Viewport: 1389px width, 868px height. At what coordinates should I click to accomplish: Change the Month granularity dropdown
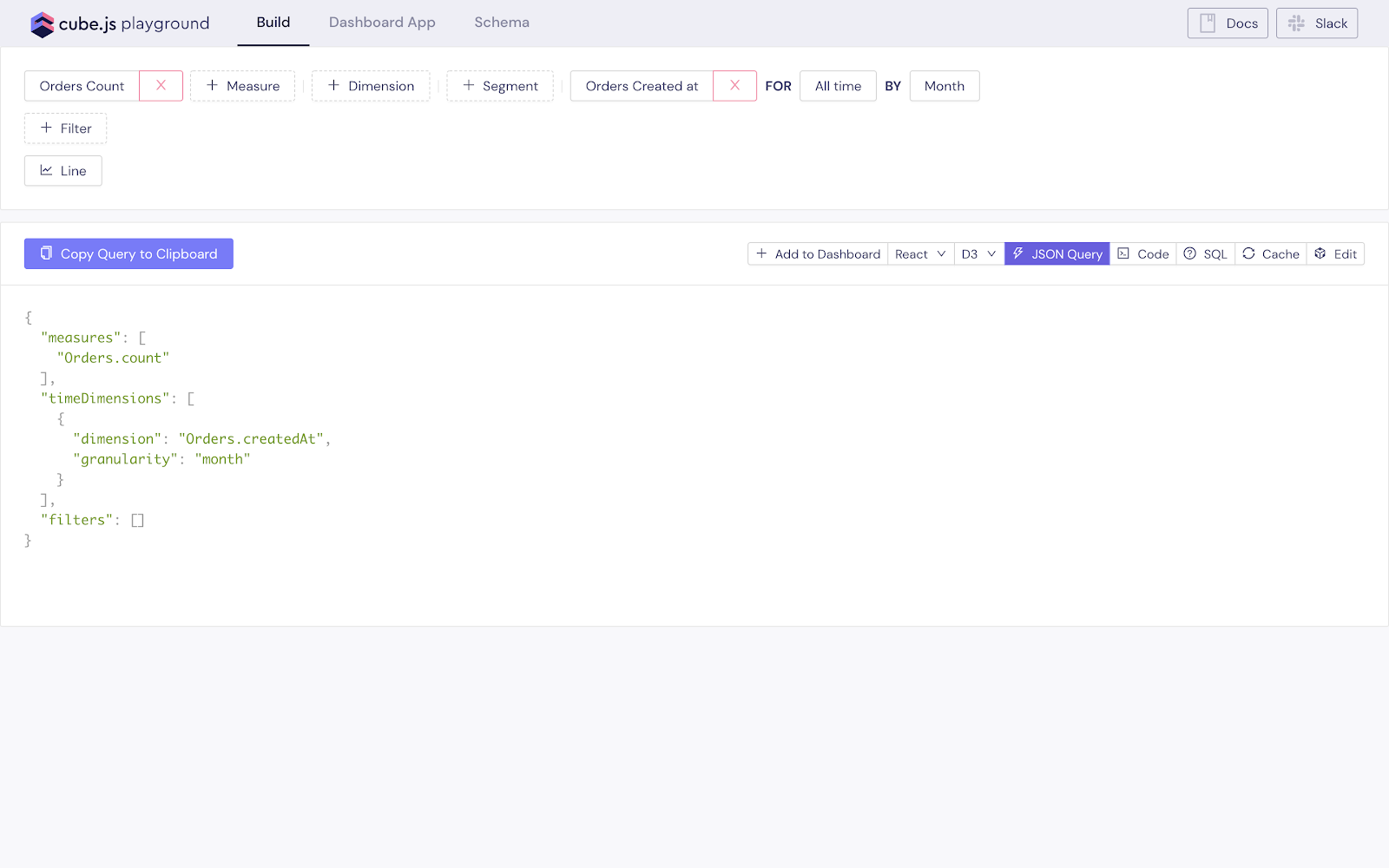(944, 86)
